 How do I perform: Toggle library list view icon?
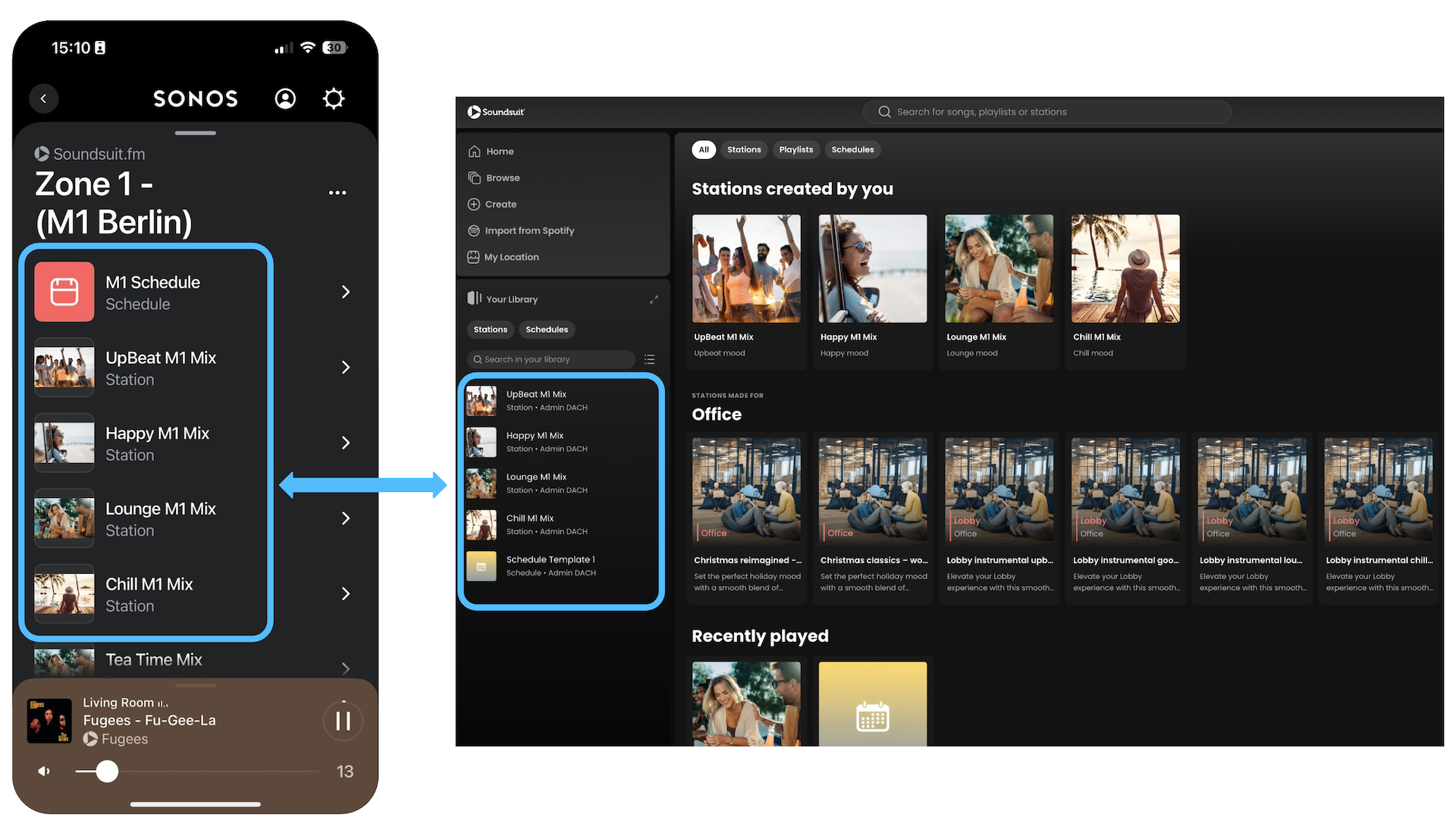(649, 359)
